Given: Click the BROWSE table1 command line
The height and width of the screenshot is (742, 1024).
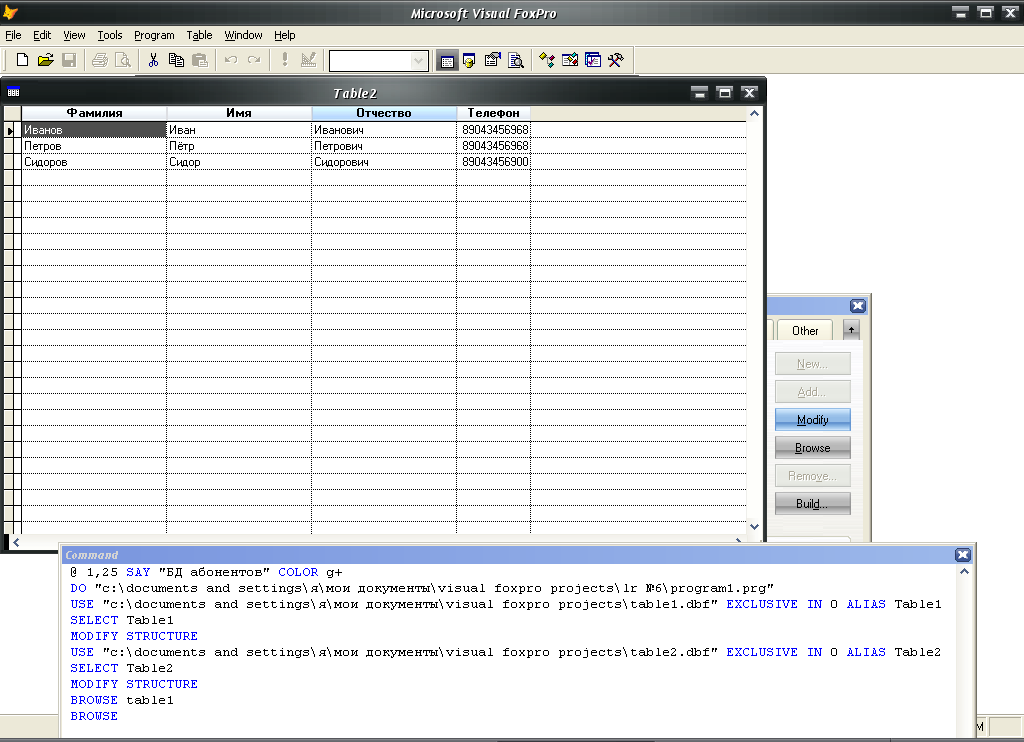Looking at the screenshot, I should 122,700.
